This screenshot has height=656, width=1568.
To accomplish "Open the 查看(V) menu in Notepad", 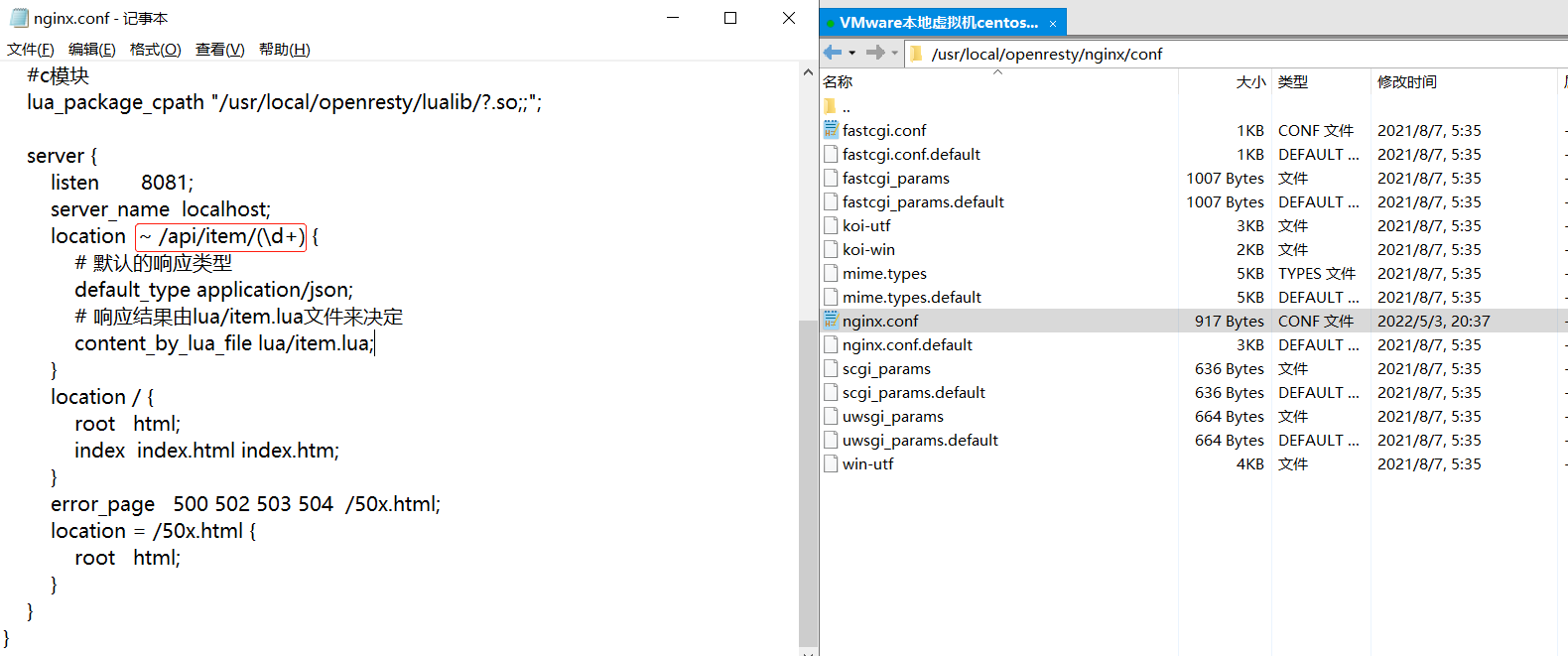I will click(220, 49).
